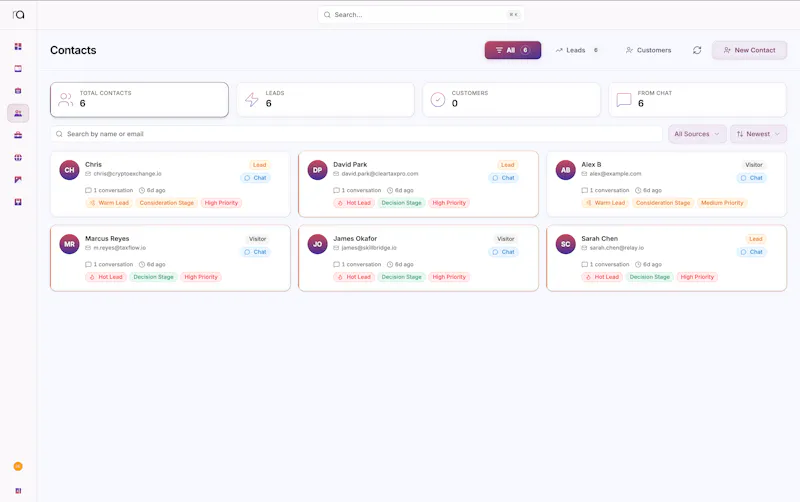Click the Chat badge on Alex B card
Screen dimensions: 800x502
(x=752, y=178)
